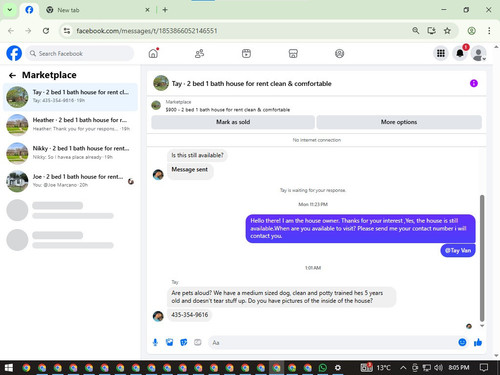
Task: Open Tay conversation in list
Action: pyautogui.click(x=70, y=97)
